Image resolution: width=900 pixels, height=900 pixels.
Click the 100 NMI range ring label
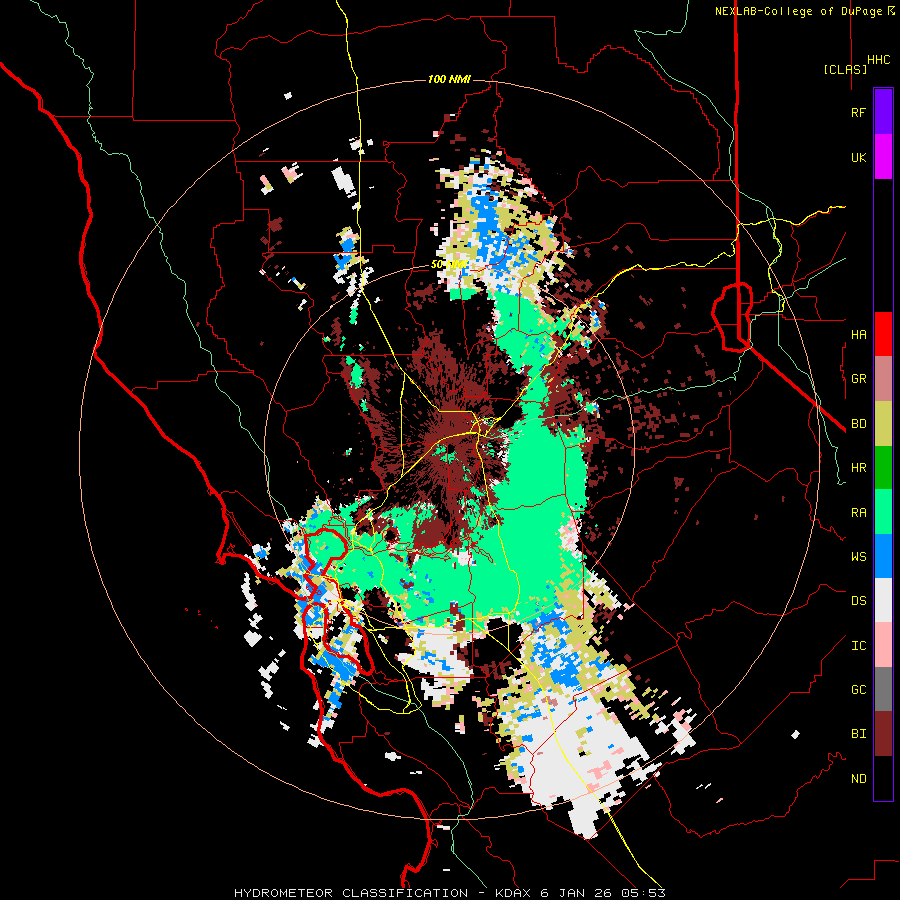point(449,79)
